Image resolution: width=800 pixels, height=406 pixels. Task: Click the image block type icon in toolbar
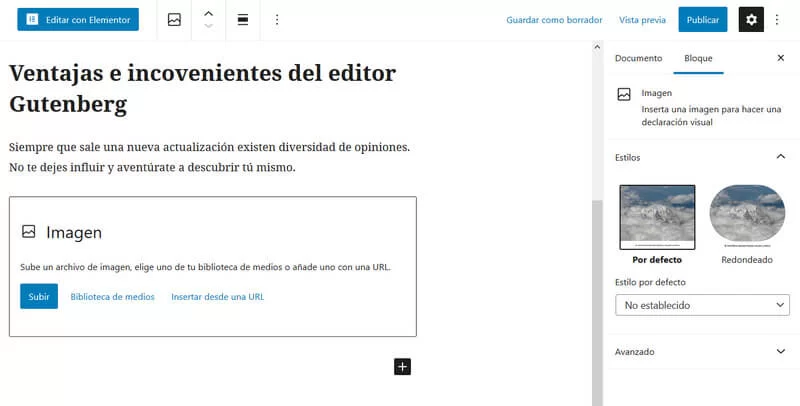pyautogui.click(x=174, y=20)
